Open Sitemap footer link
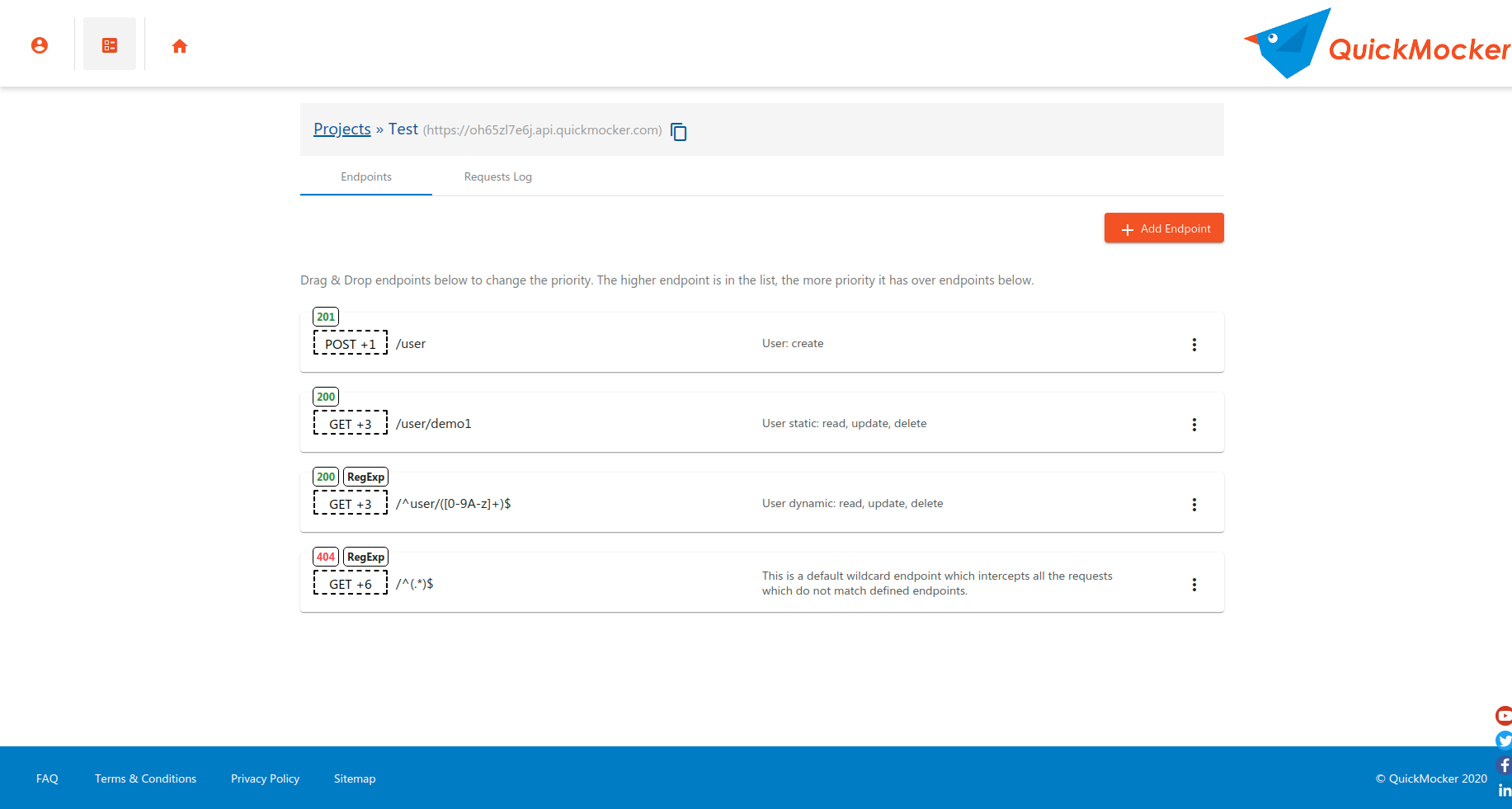The height and width of the screenshot is (809, 1512). click(355, 778)
